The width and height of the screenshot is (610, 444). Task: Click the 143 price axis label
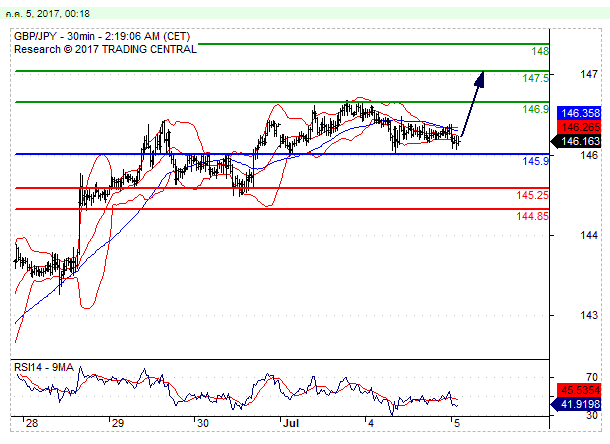coord(589,315)
